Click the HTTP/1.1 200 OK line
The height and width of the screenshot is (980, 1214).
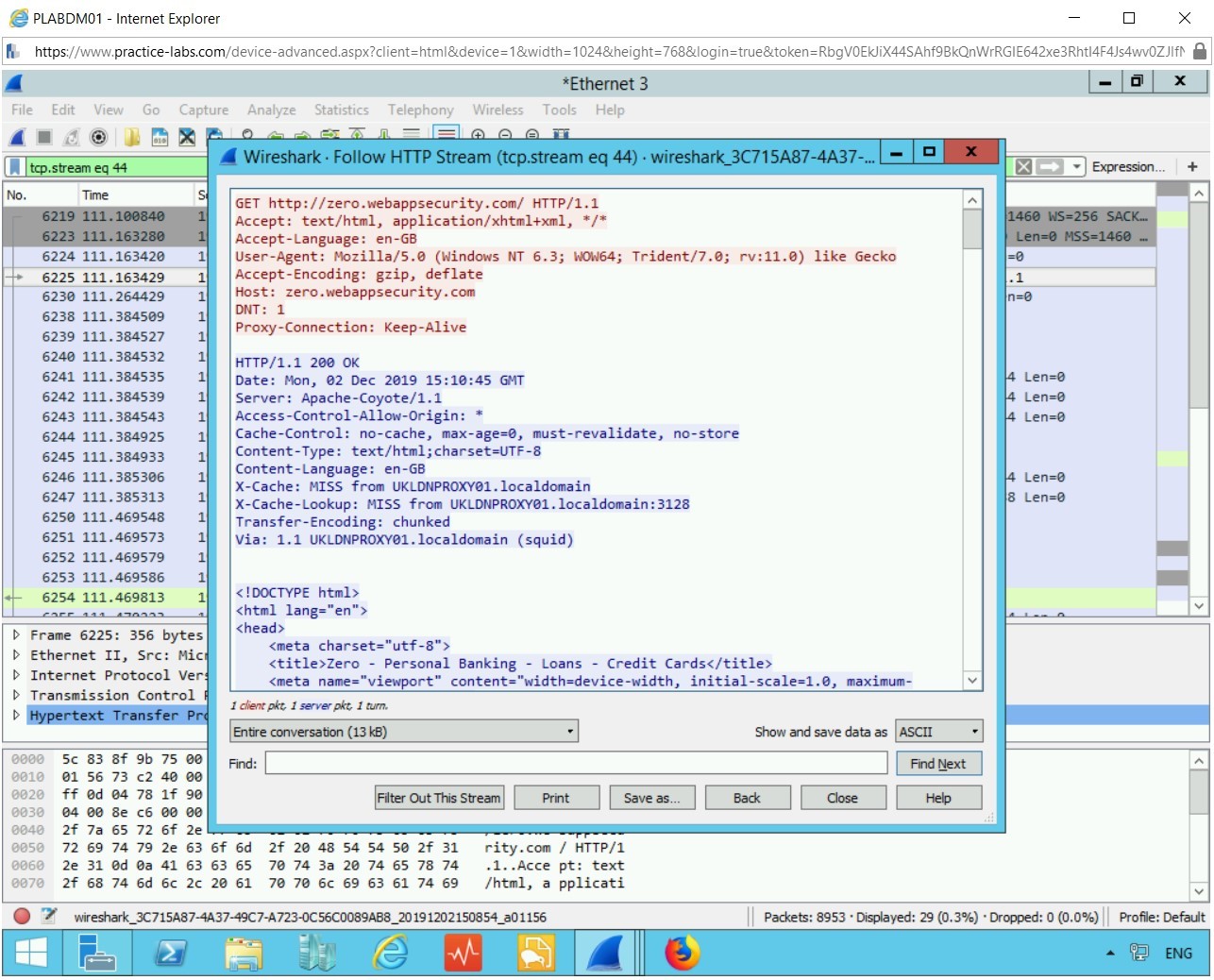[297, 363]
